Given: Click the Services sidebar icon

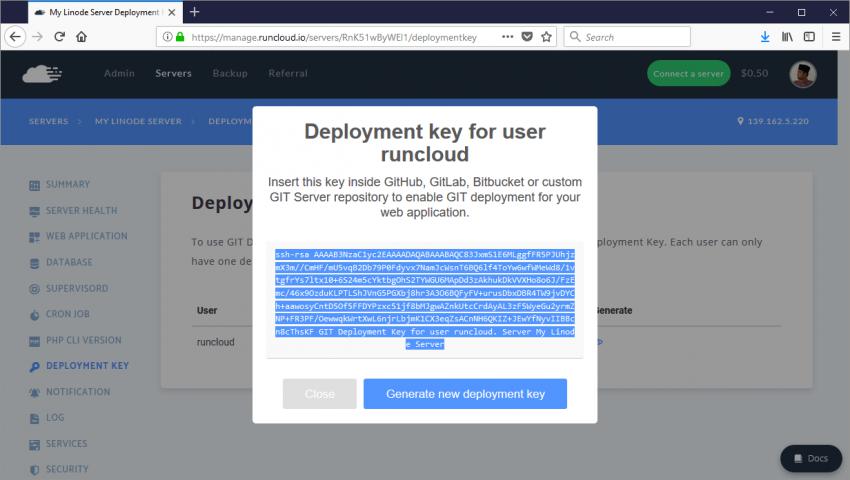Looking at the screenshot, I should point(34,445).
